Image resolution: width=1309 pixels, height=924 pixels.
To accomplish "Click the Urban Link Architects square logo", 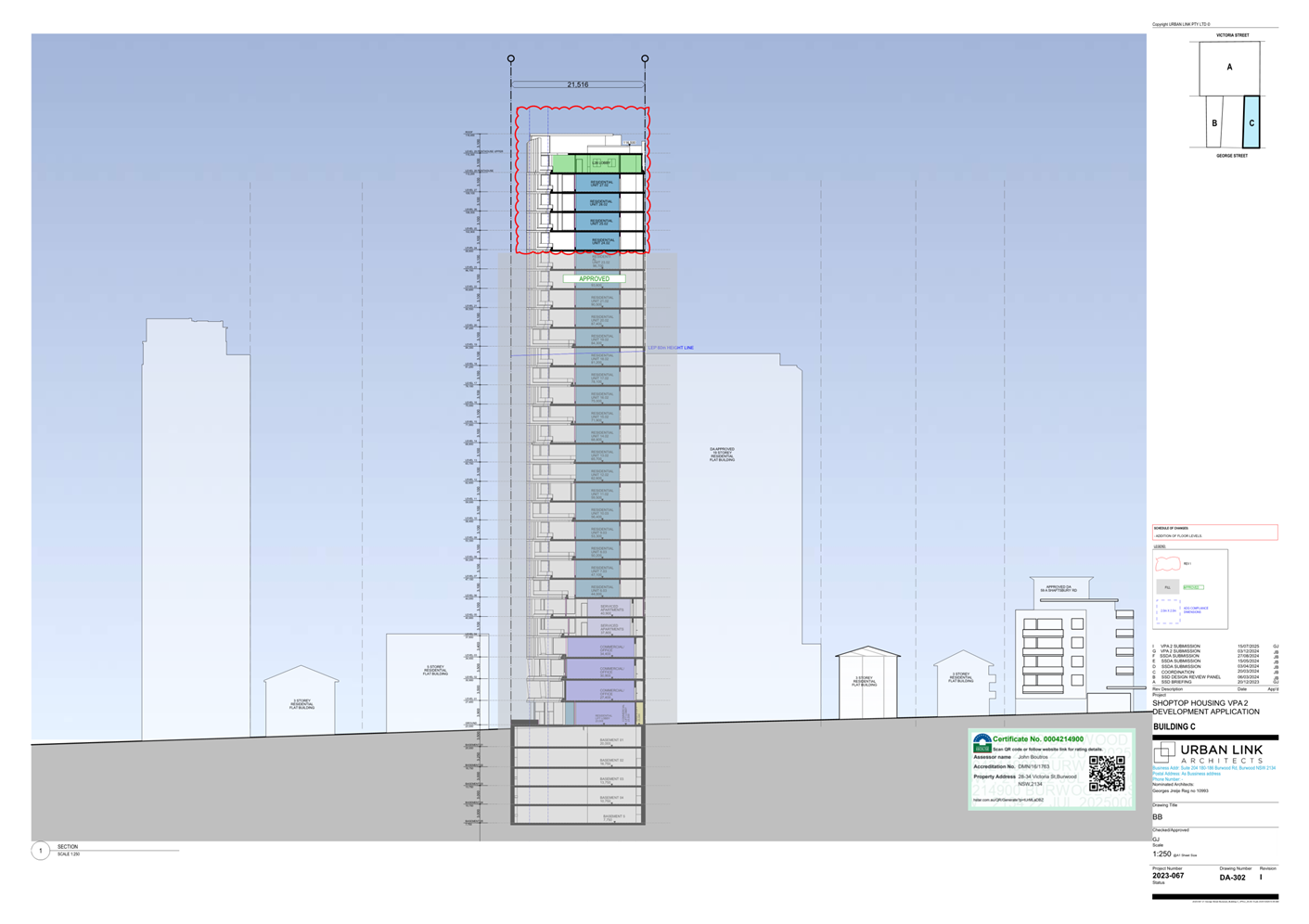I will (x=1164, y=751).
